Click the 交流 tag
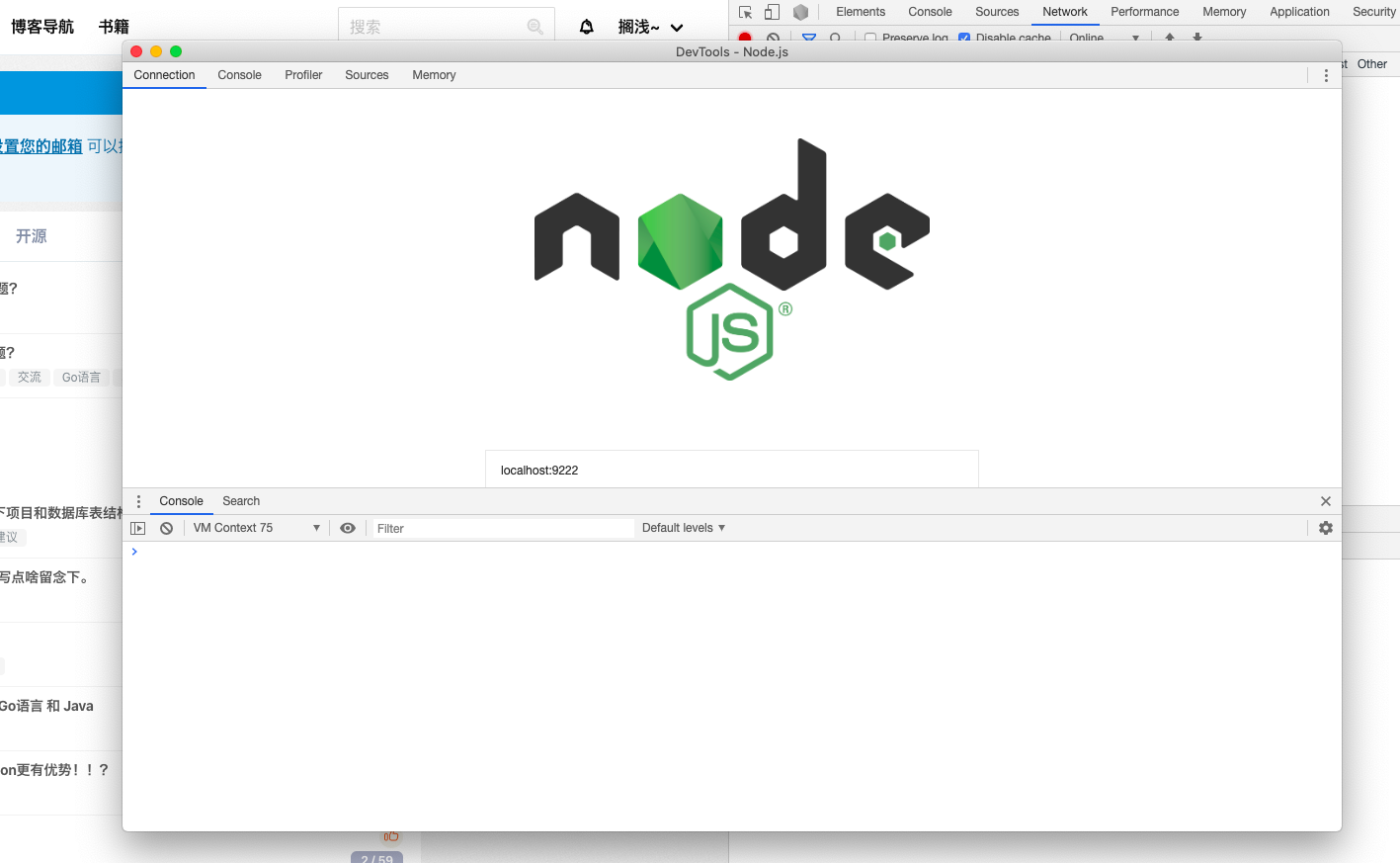 tap(30, 378)
